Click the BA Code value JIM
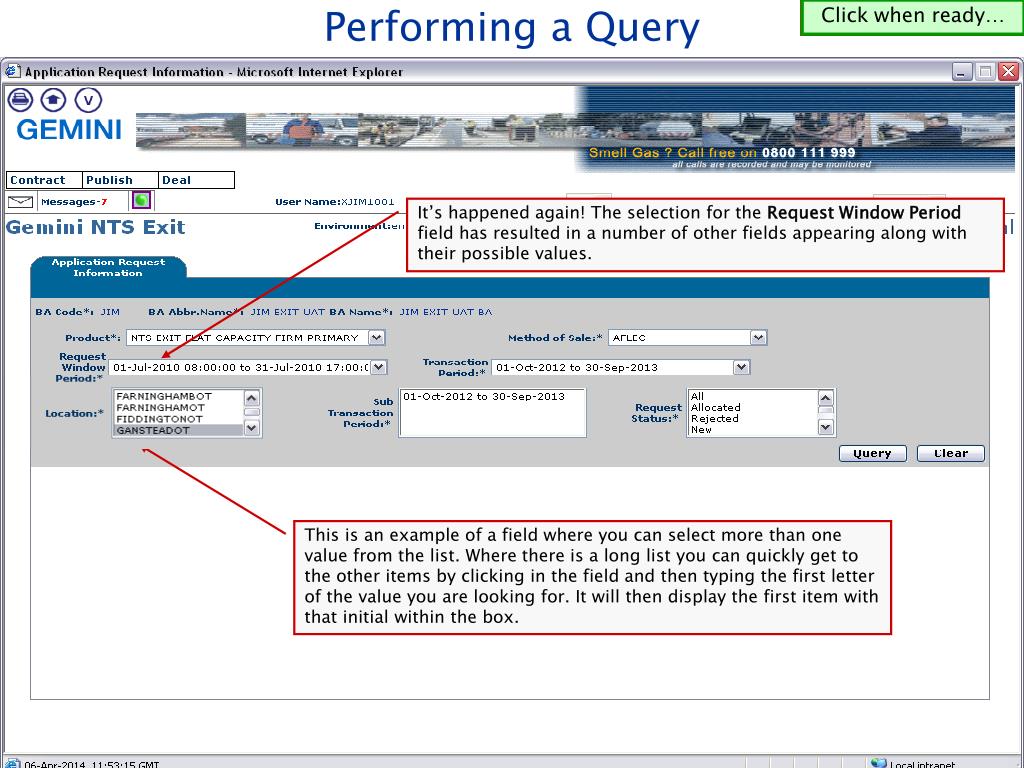 (110, 312)
